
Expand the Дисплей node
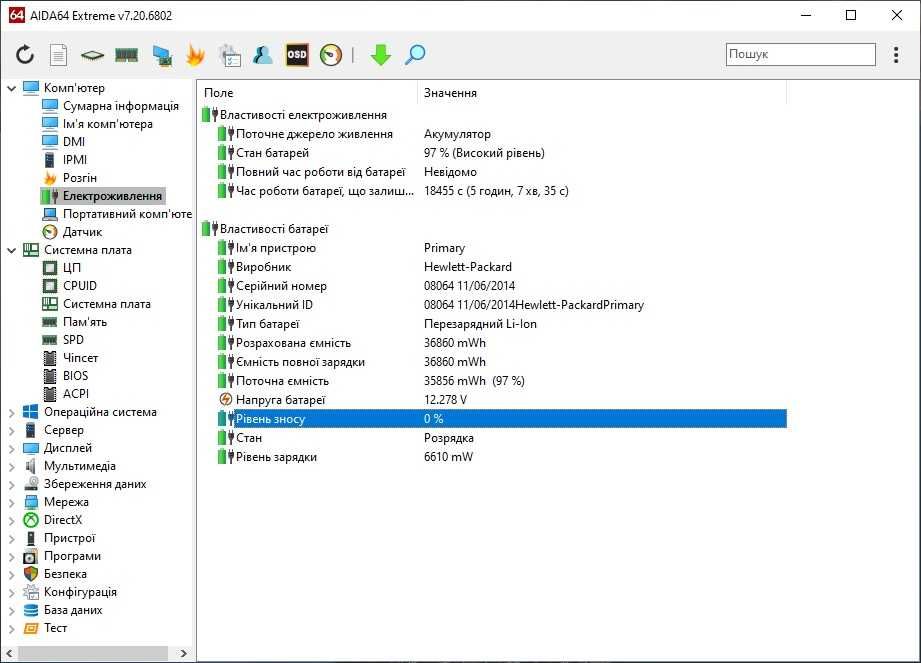[12, 449]
